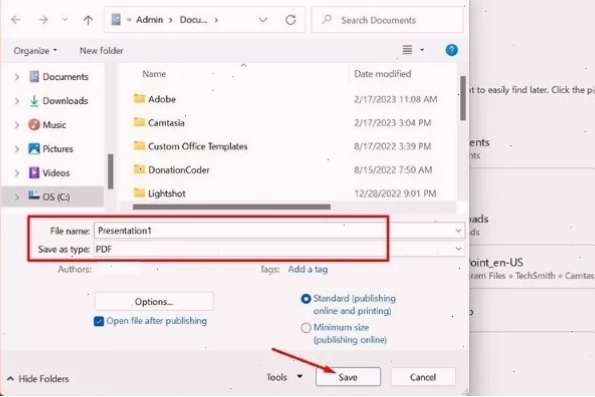Select Documents in navigation pane
This screenshot has height=397, width=595.
click(x=59, y=77)
